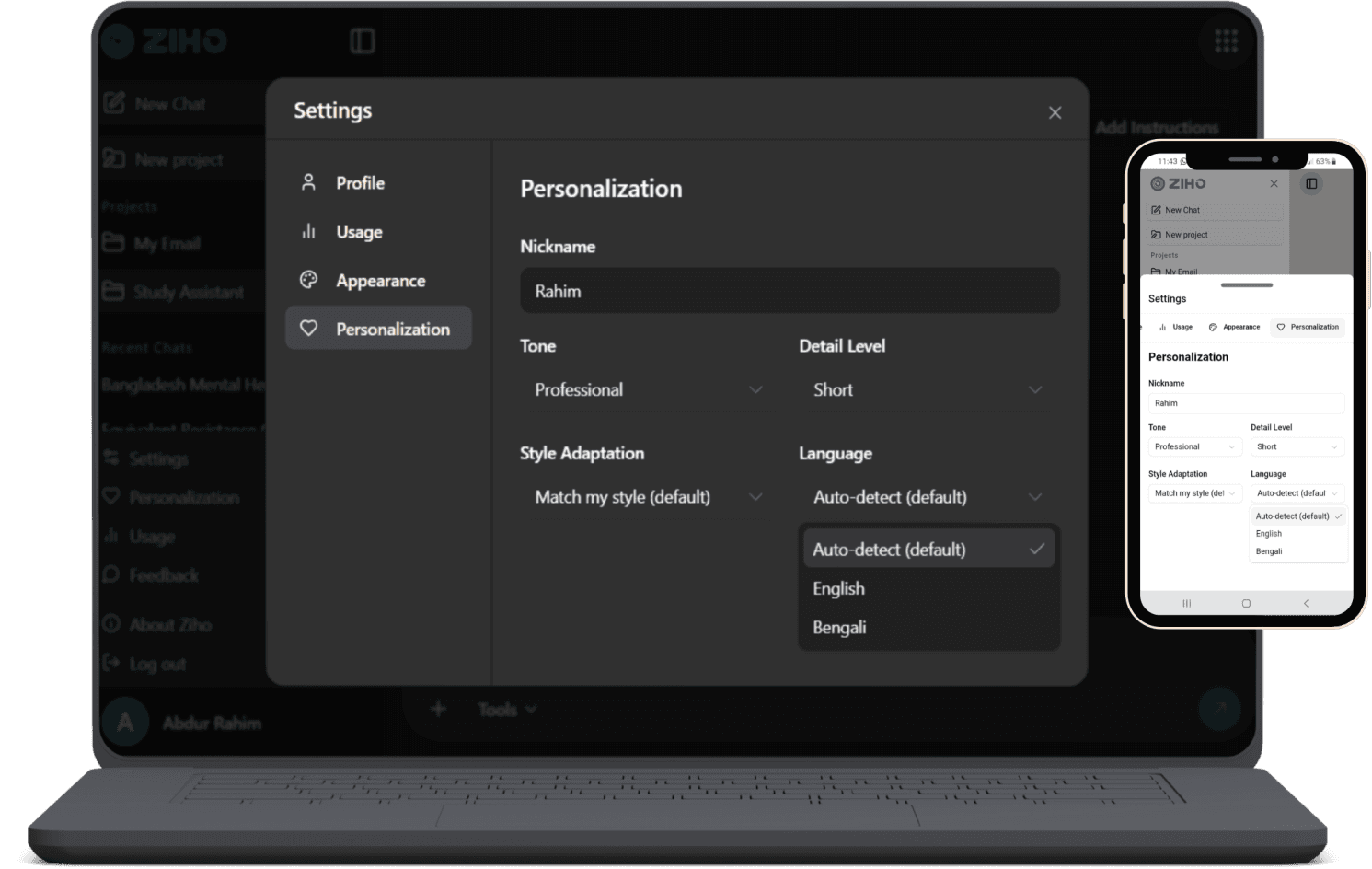Start a New Chat using the pencil icon
Viewport: 1372px width, 869px height.
pyautogui.click(x=114, y=103)
